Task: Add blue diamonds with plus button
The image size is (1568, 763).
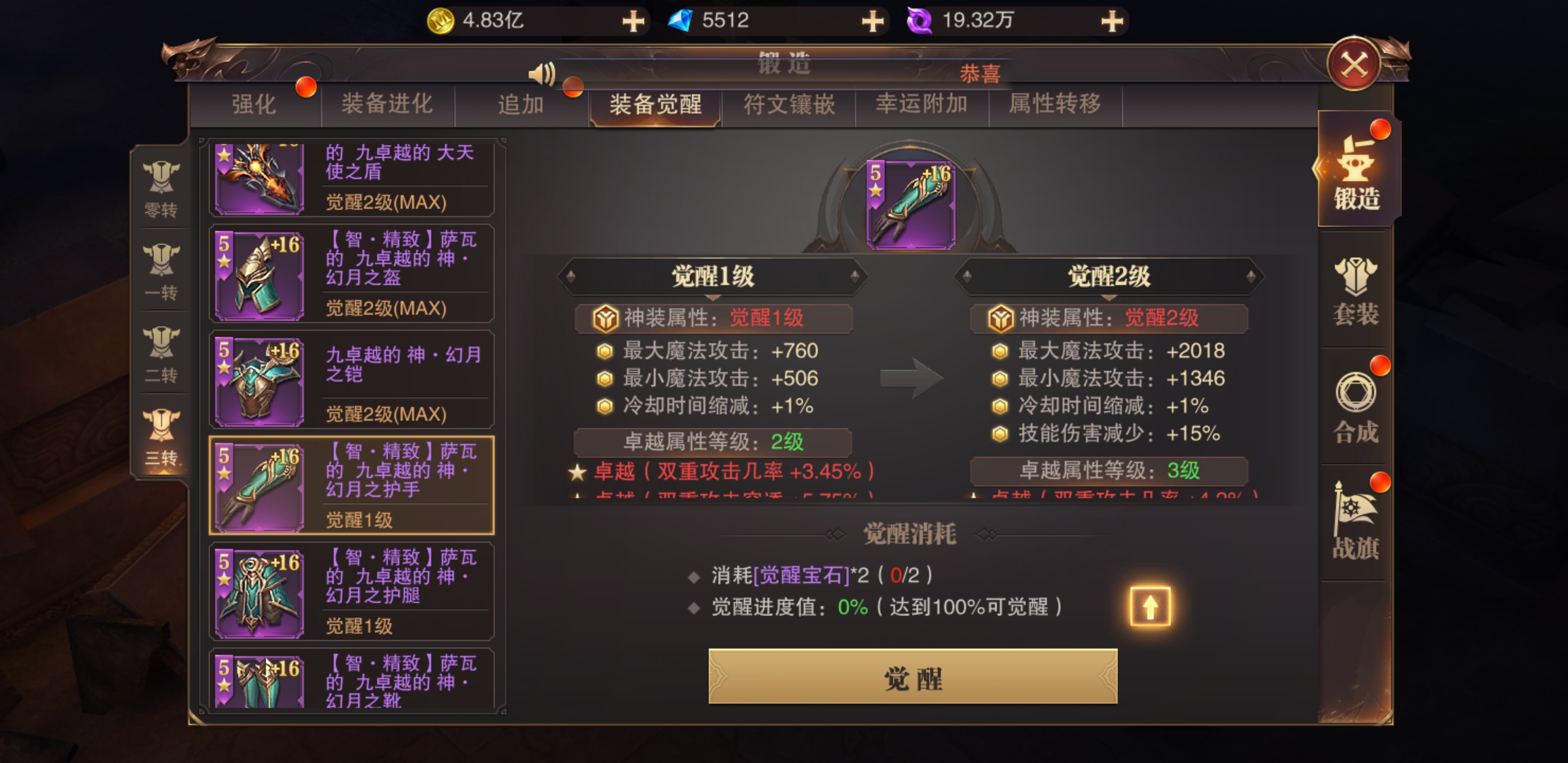Action: (873, 20)
